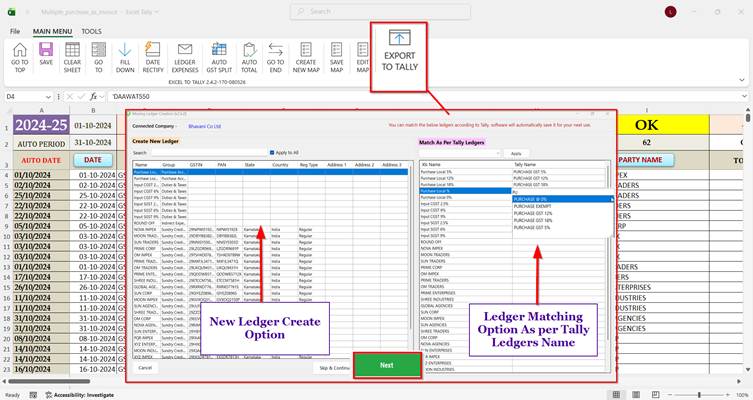The image size is (753, 400).
Task: Click the Name column header in ledger table
Action: coord(146,165)
